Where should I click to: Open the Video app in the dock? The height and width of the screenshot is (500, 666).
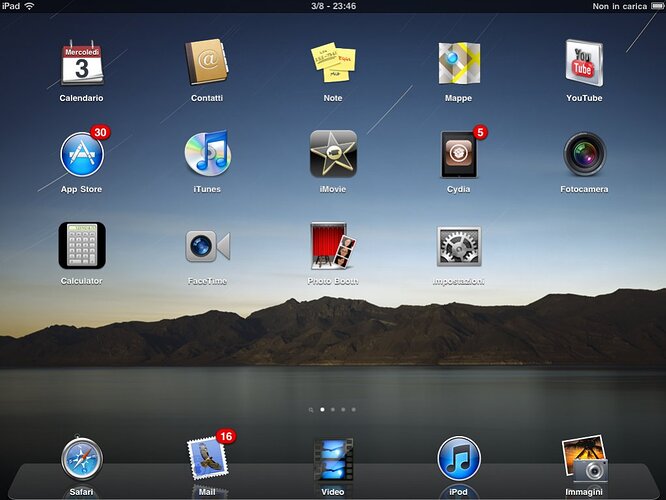point(333,459)
